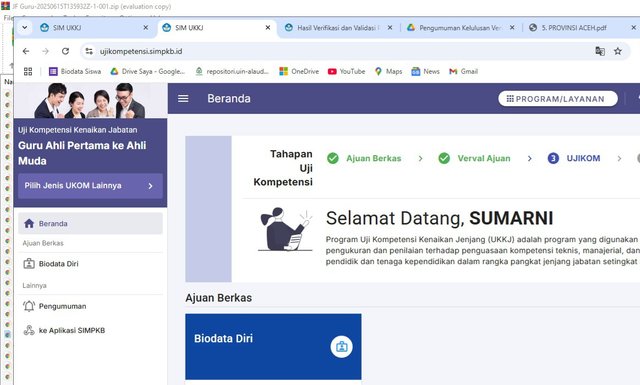Image resolution: width=640 pixels, height=385 pixels.
Task: Click the browser forward arrow
Action: click(45, 51)
